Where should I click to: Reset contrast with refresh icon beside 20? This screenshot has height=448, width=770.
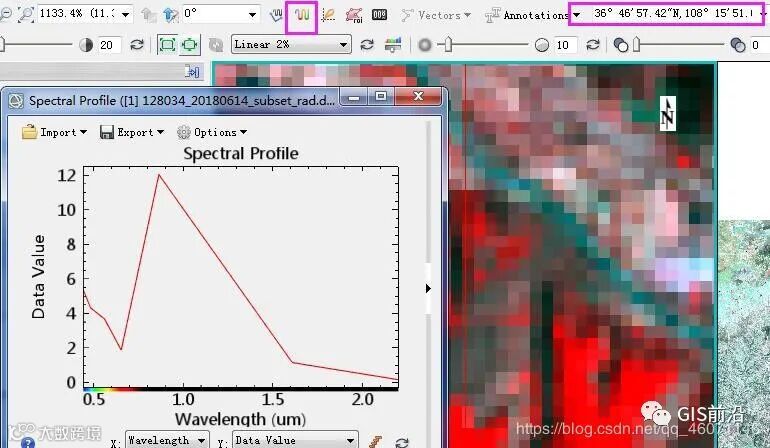[x=137, y=45]
